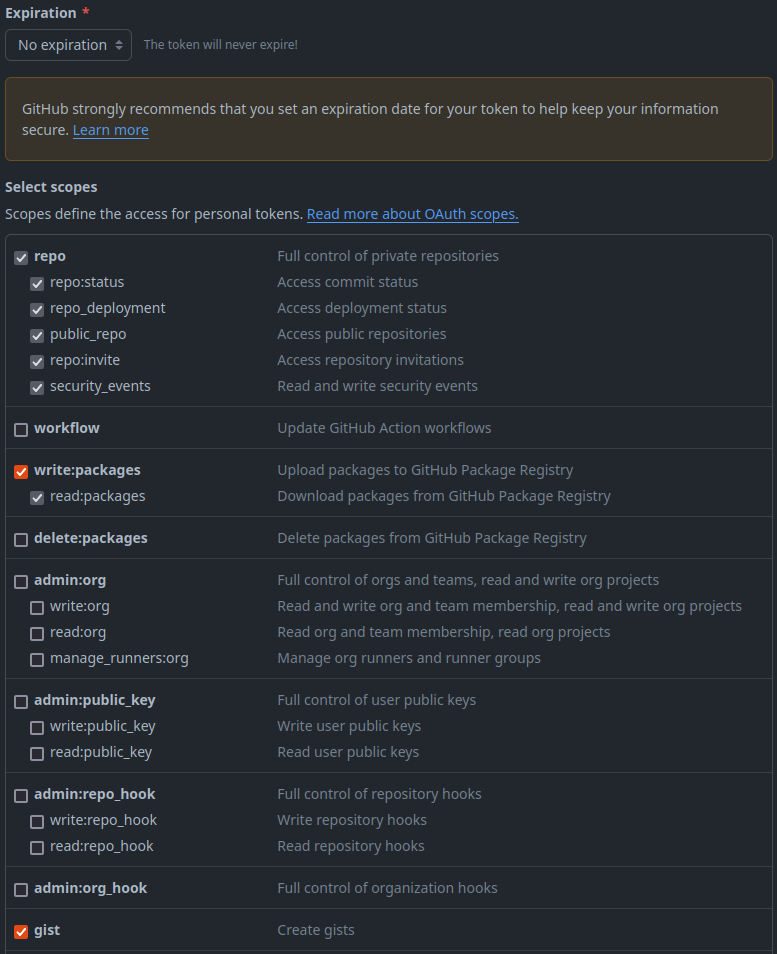Screen dimensions: 777x954
Task: Check the write:repo_hook checkbox
Action: pos(37,821)
